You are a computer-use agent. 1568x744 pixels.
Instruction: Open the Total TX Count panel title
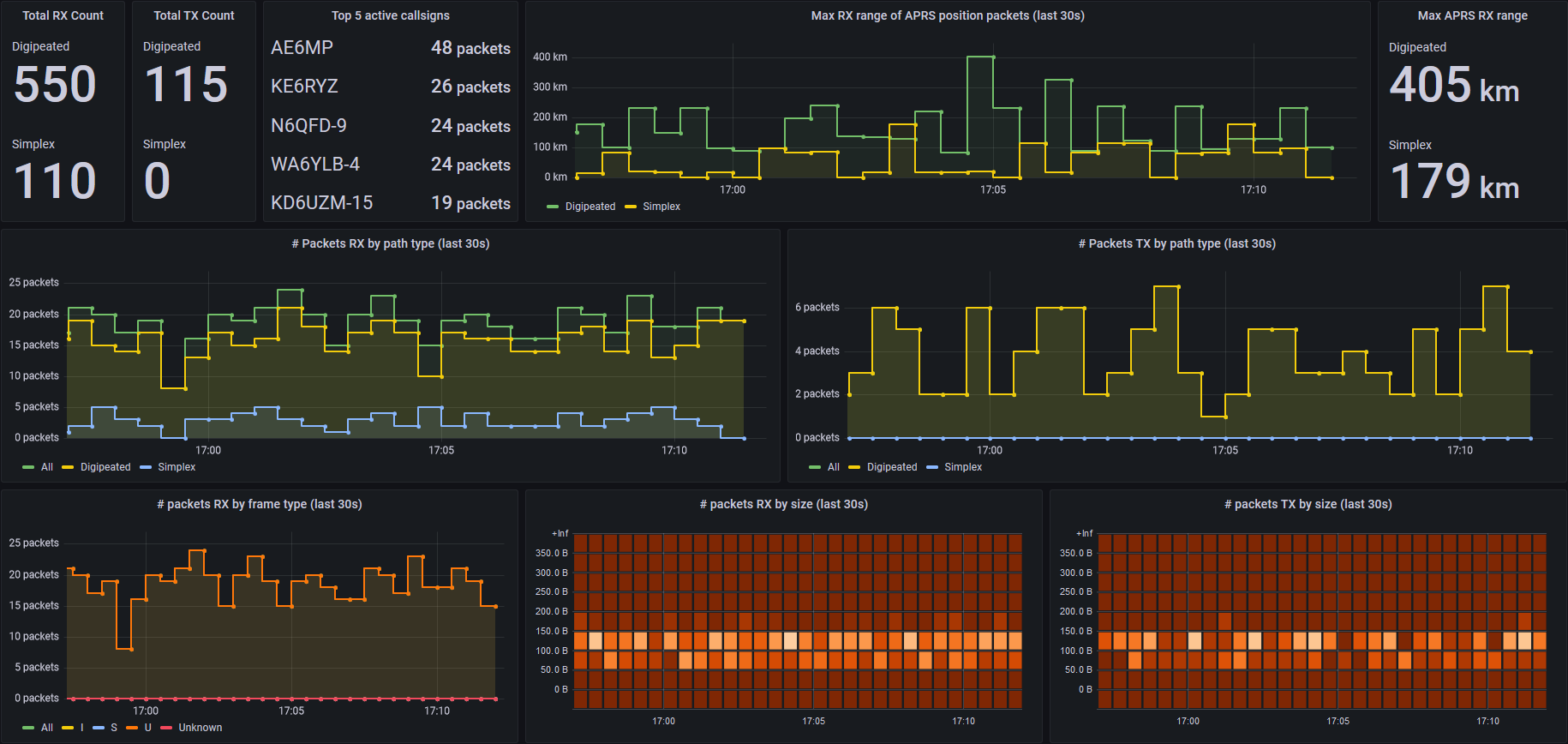(194, 15)
